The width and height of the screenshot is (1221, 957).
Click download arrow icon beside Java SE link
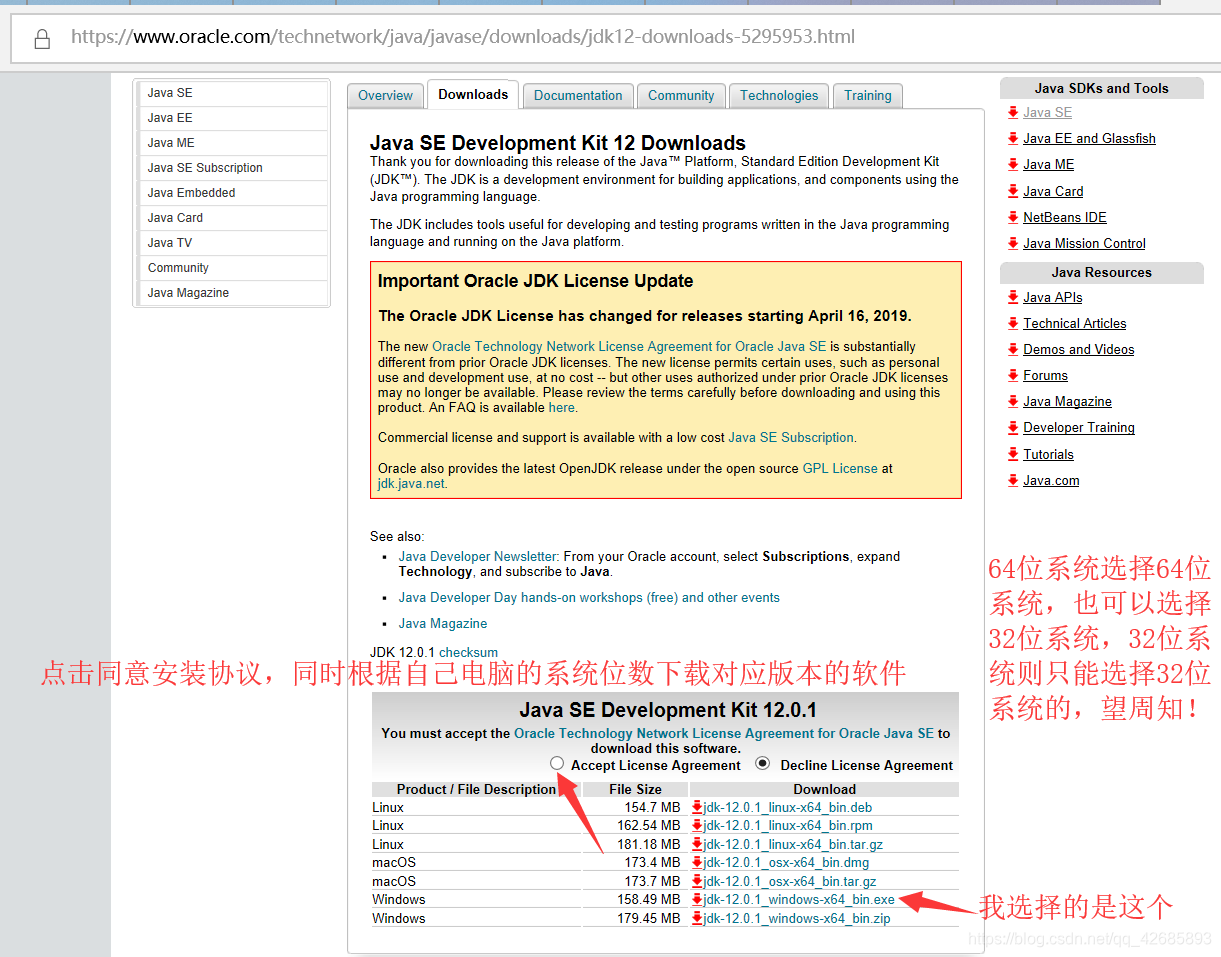coord(1013,112)
